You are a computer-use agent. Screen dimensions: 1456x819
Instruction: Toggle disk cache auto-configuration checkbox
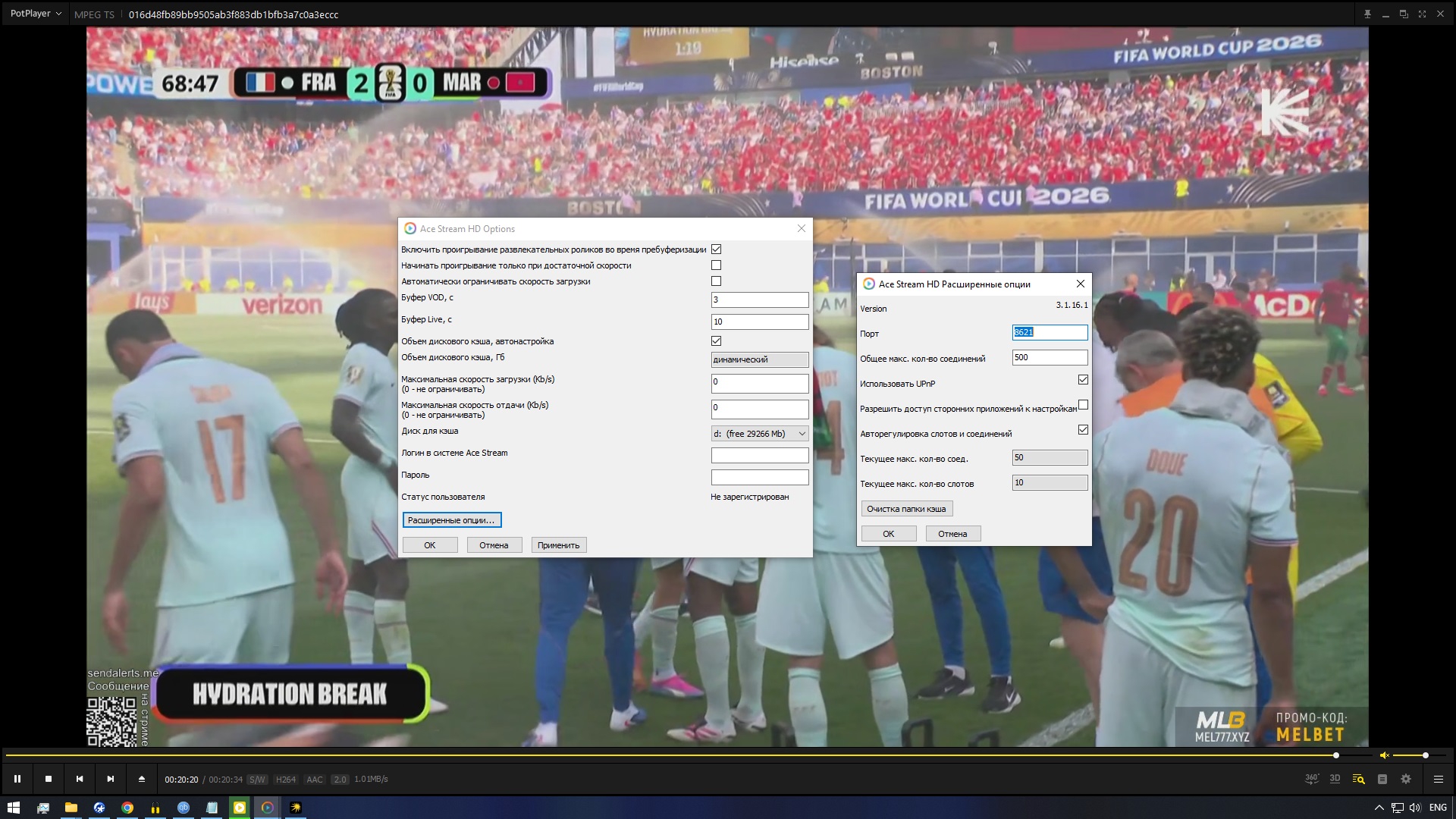[716, 341]
